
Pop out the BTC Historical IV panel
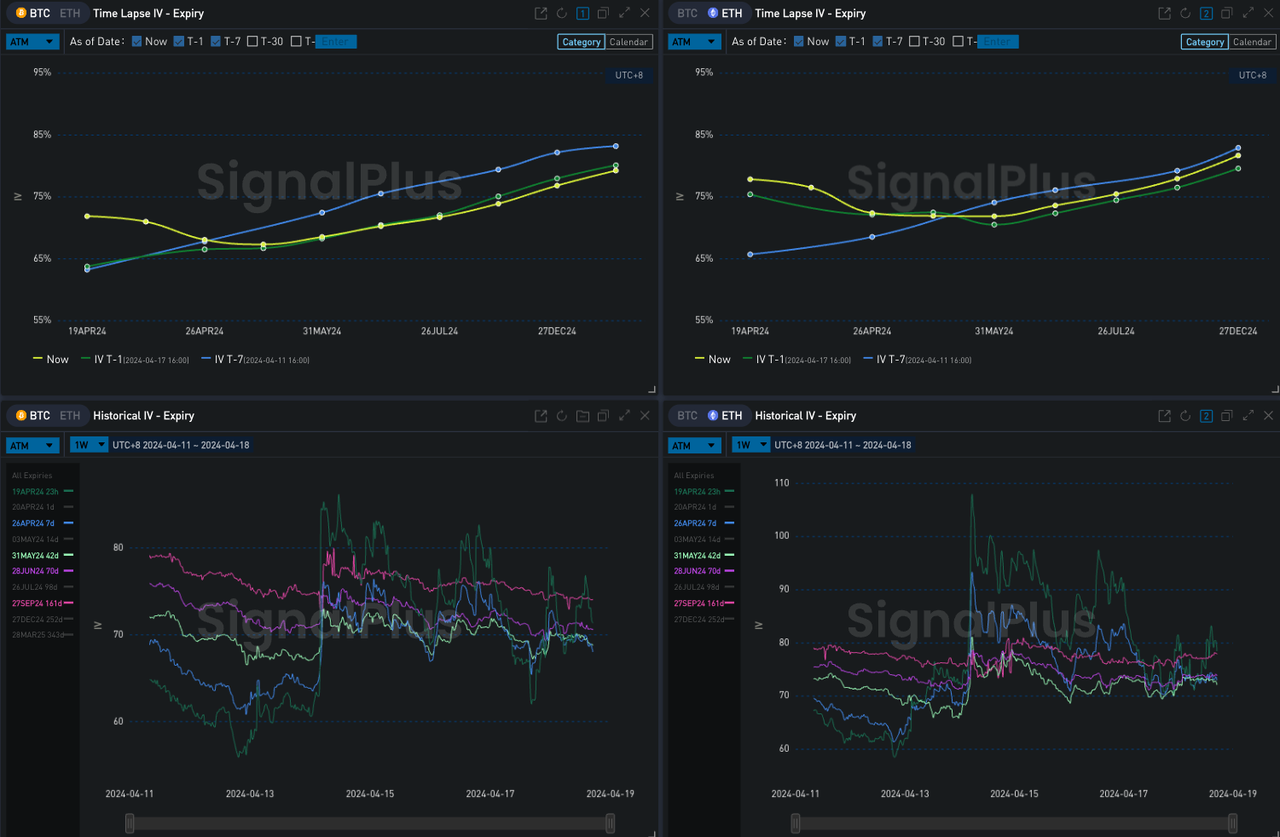(x=541, y=416)
